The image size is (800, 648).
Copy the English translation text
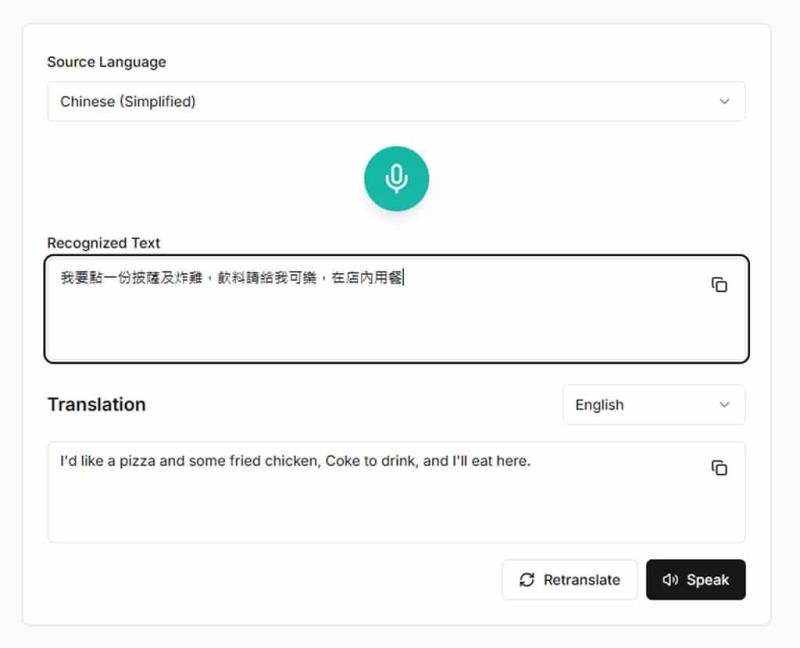(719, 467)
